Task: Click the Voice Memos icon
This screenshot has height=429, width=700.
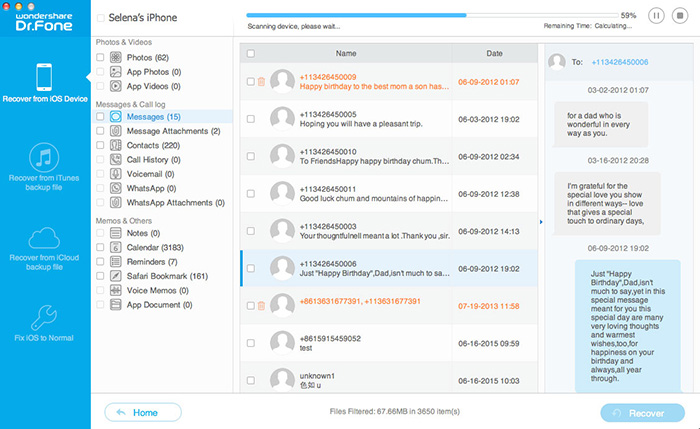Action: 116,290
